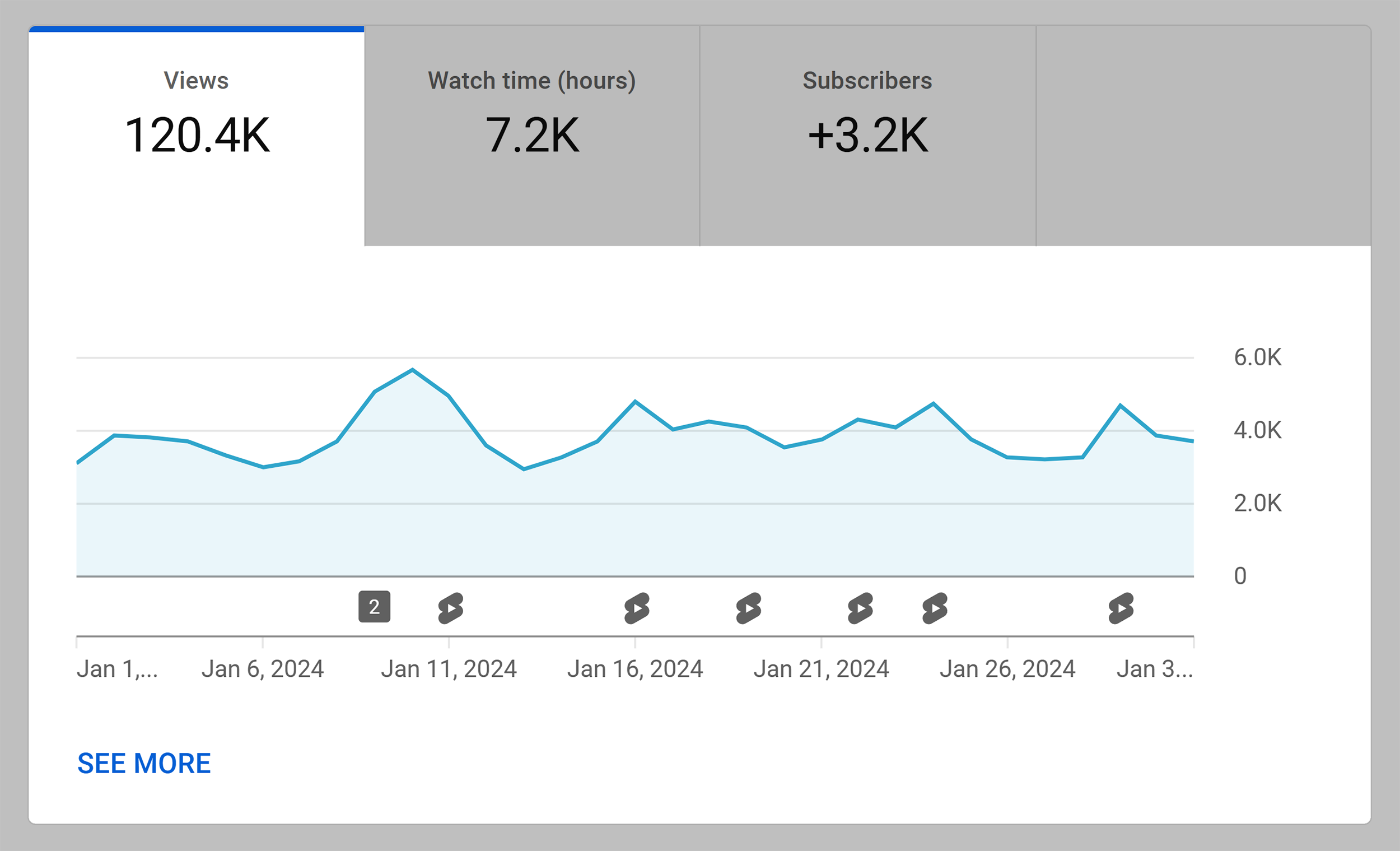Image resolution: width=1400 pixels, height=851 pixels.
Task: Click the Jan 6, 2024 axis label
Action: (x=263, y=669)
